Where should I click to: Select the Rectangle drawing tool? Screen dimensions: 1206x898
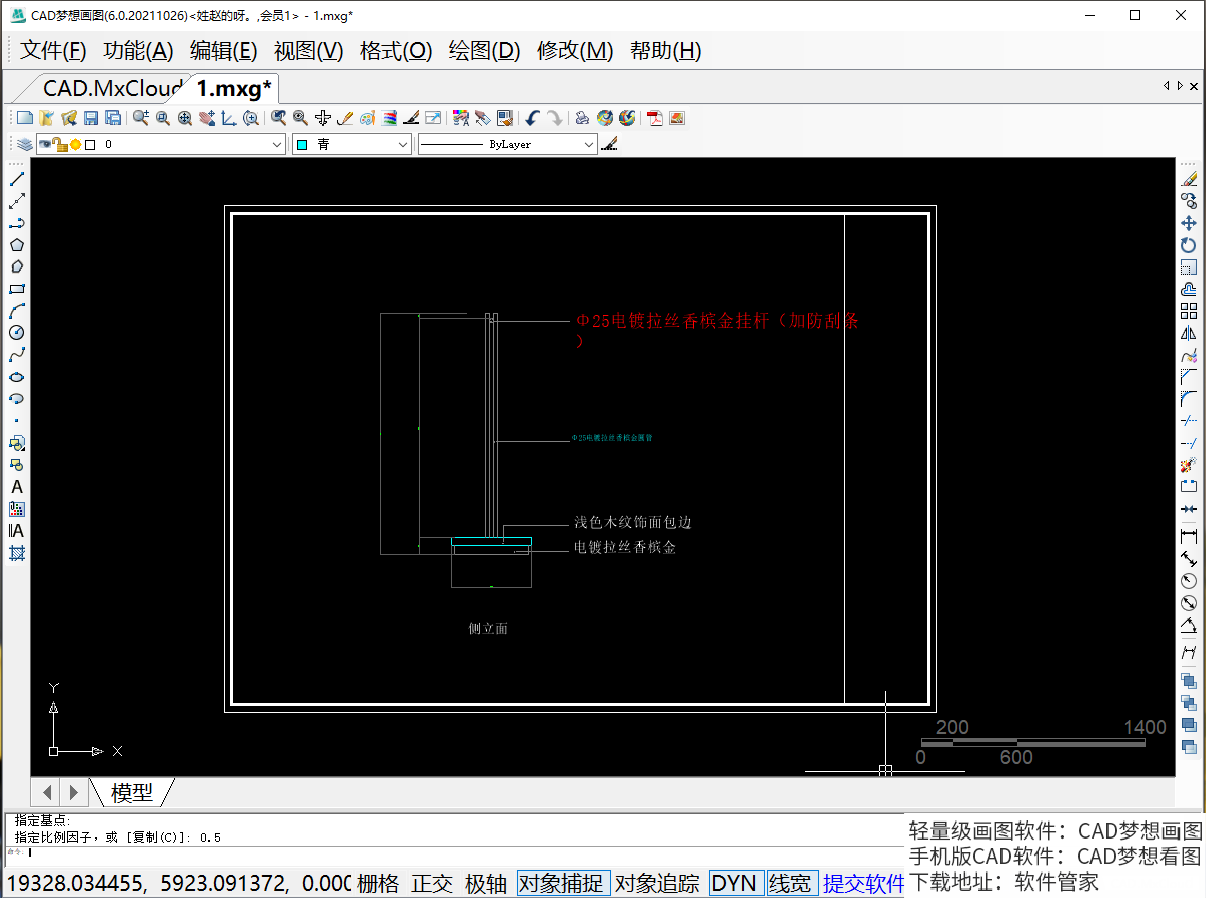coord(17,289)
